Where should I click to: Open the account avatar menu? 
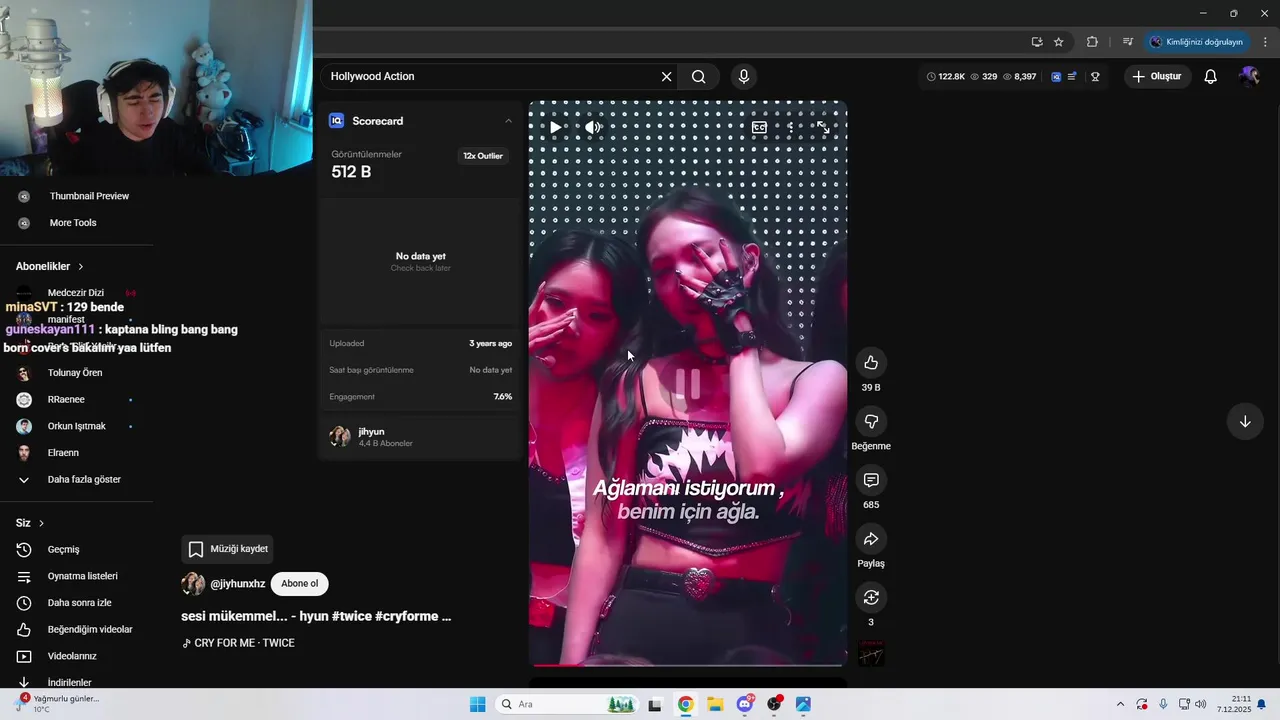tap(1248, 76)
